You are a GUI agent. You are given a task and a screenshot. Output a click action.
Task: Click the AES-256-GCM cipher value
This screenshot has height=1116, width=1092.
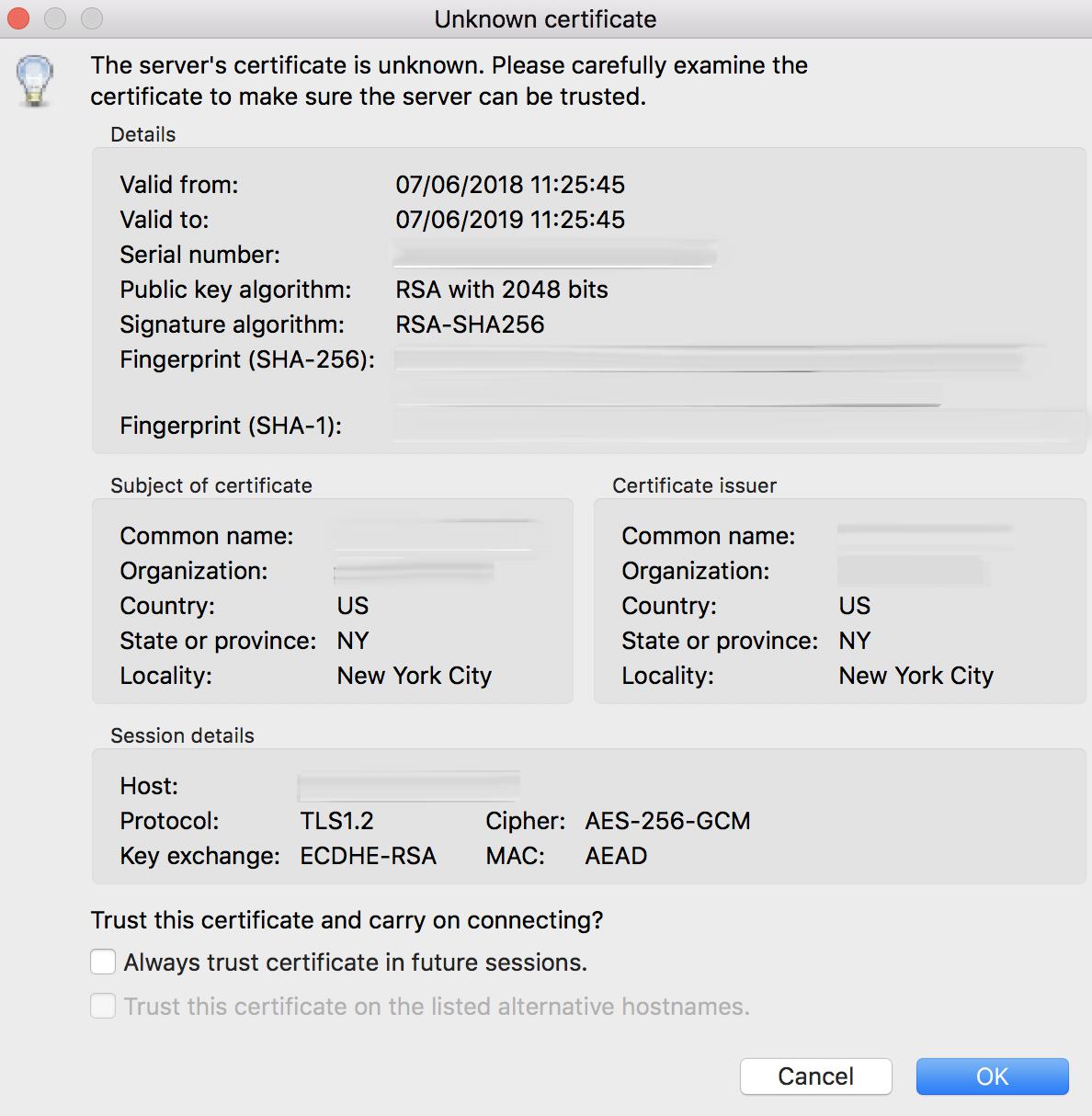[667, 821]
